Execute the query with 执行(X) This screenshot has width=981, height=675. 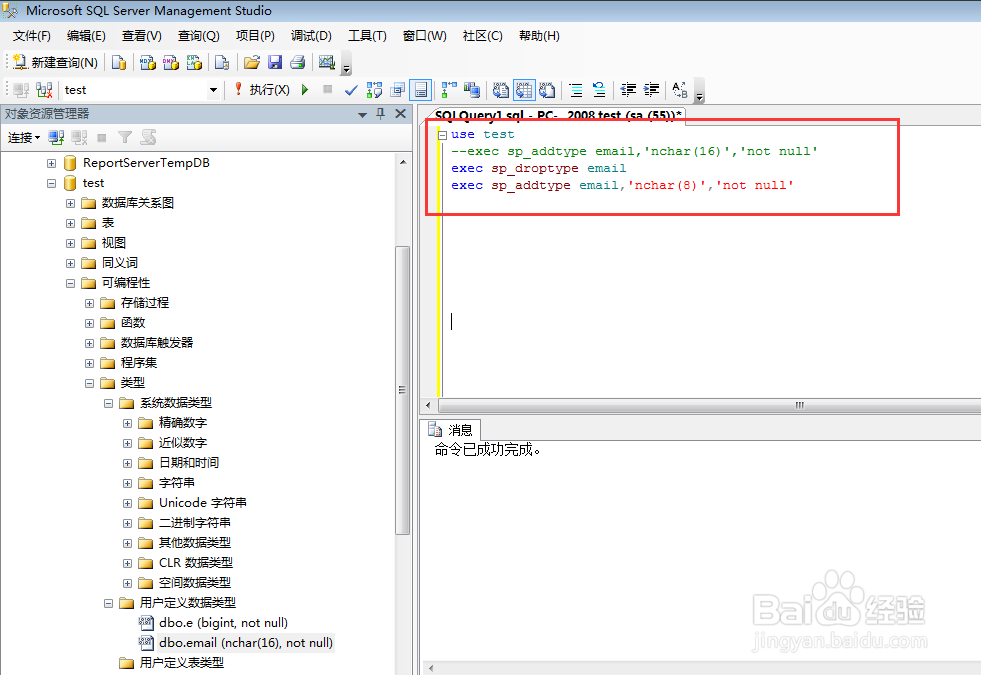click(x=262, y=89)
